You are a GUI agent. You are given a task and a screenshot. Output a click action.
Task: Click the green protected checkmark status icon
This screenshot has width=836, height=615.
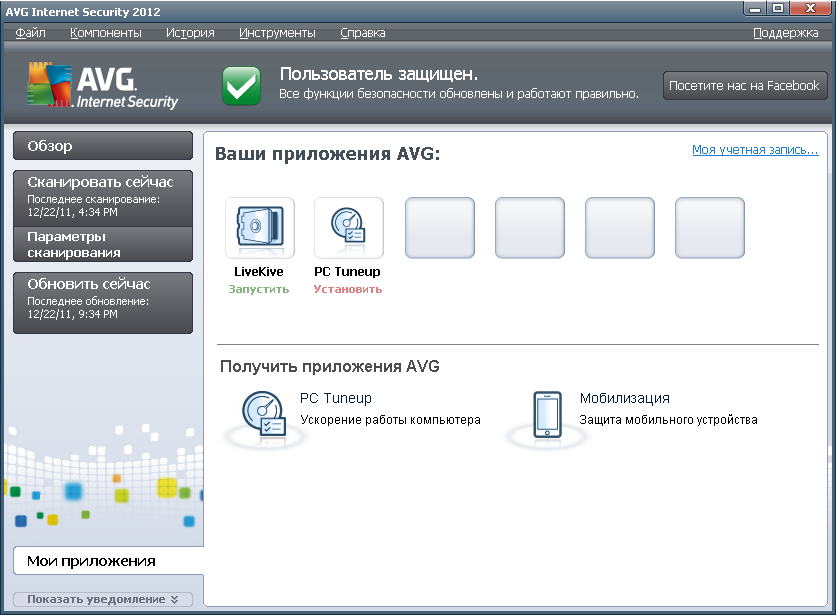[242, 85]
